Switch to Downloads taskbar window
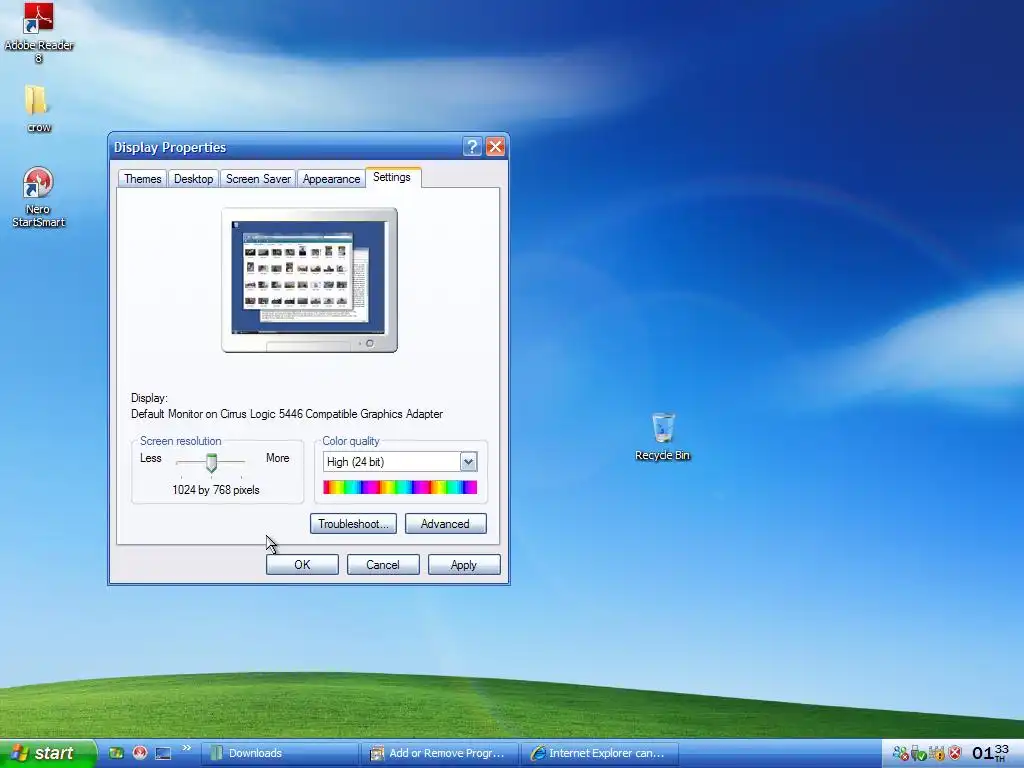The image size is (1024, 768). (279, 753)
